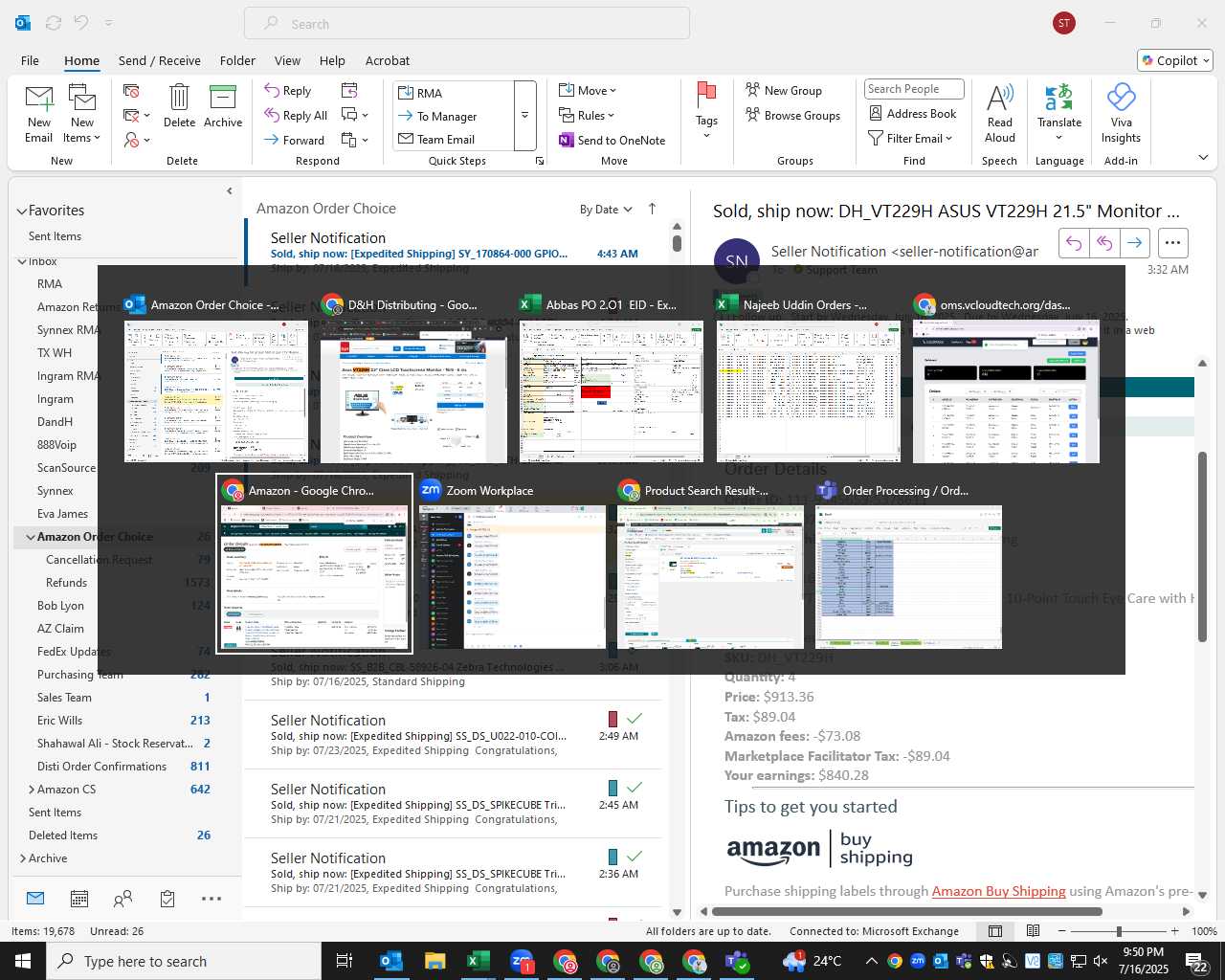Click Send to OneNote
Image resolution: width=1225 pixels, height=980 pixels.
[x=612, y=140]
